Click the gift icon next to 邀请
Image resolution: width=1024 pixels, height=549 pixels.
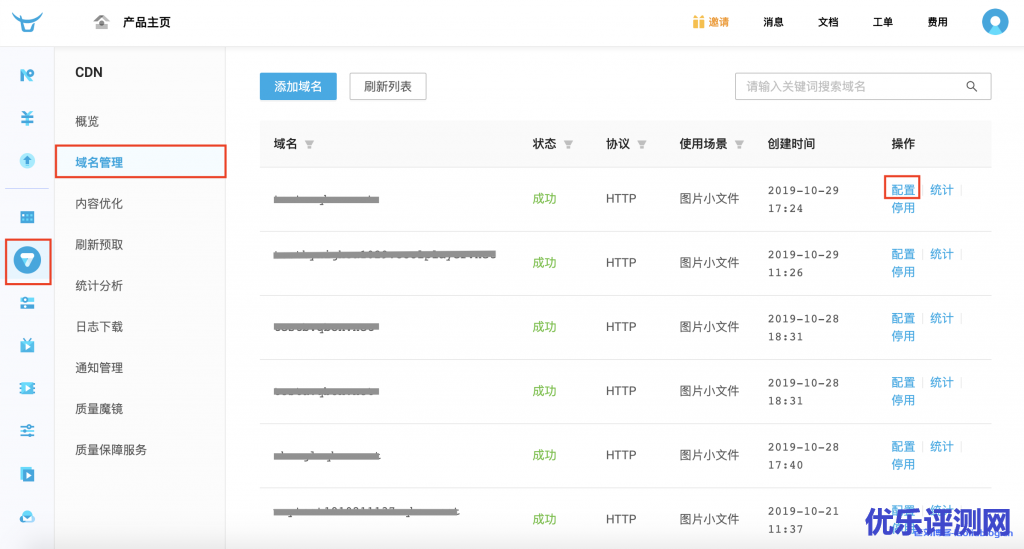pos(698,22)
